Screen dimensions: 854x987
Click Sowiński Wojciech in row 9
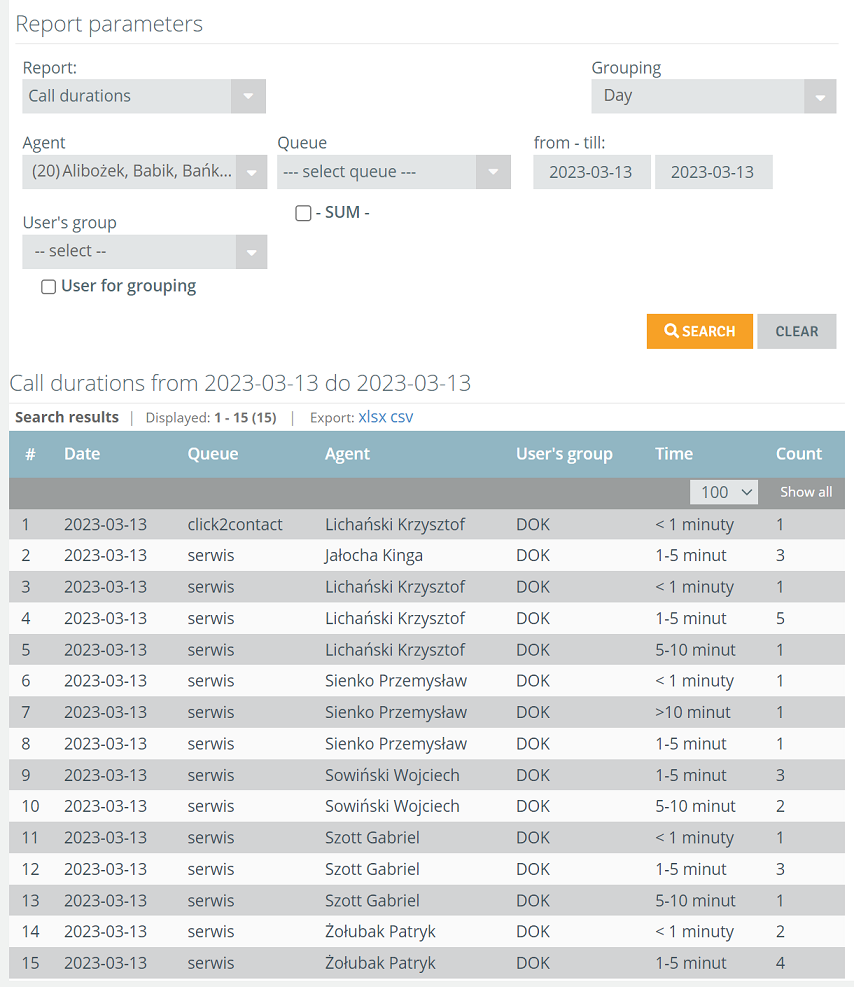[x=392, y=776]
